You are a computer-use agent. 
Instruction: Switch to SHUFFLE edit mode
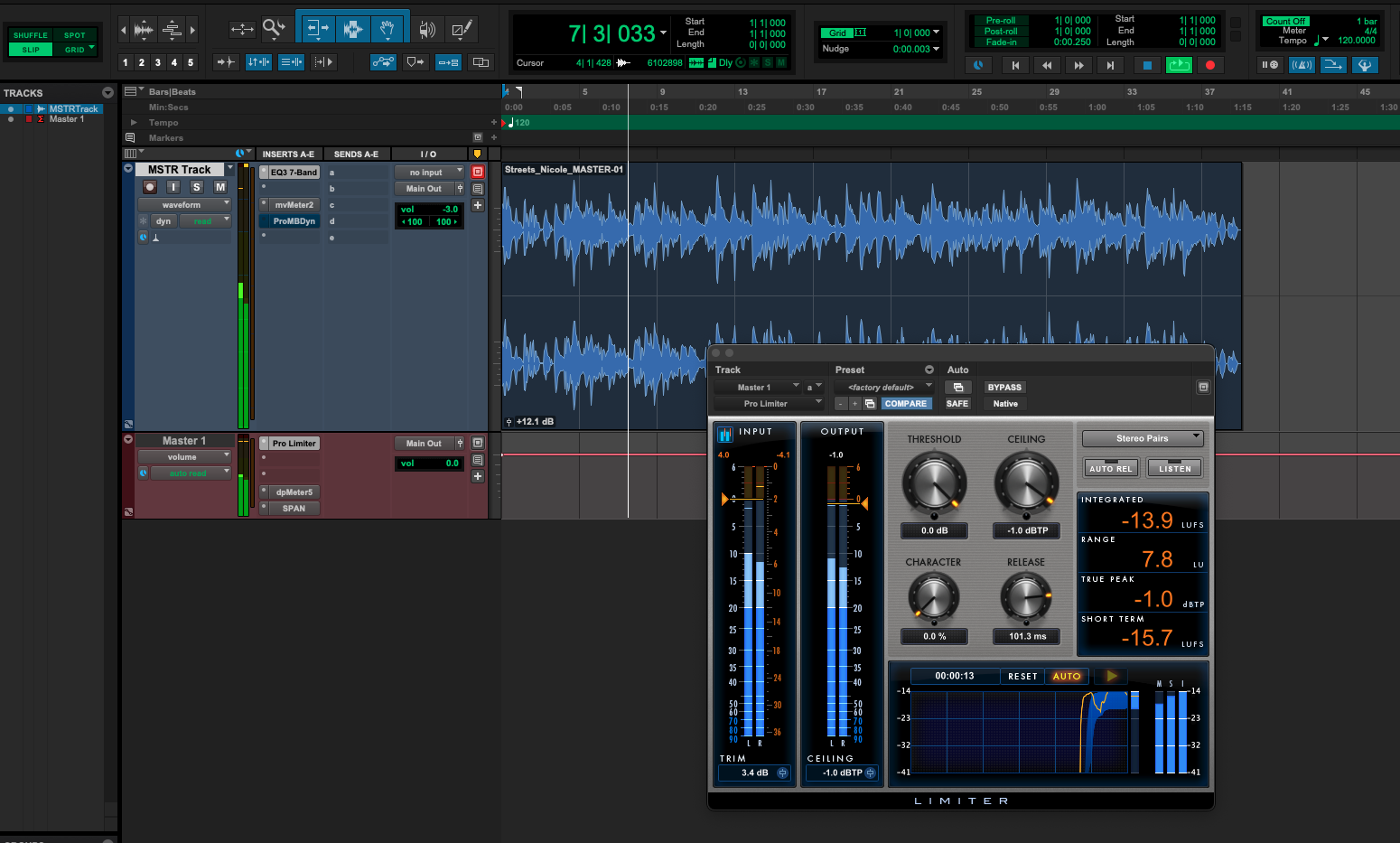(30, 34)
